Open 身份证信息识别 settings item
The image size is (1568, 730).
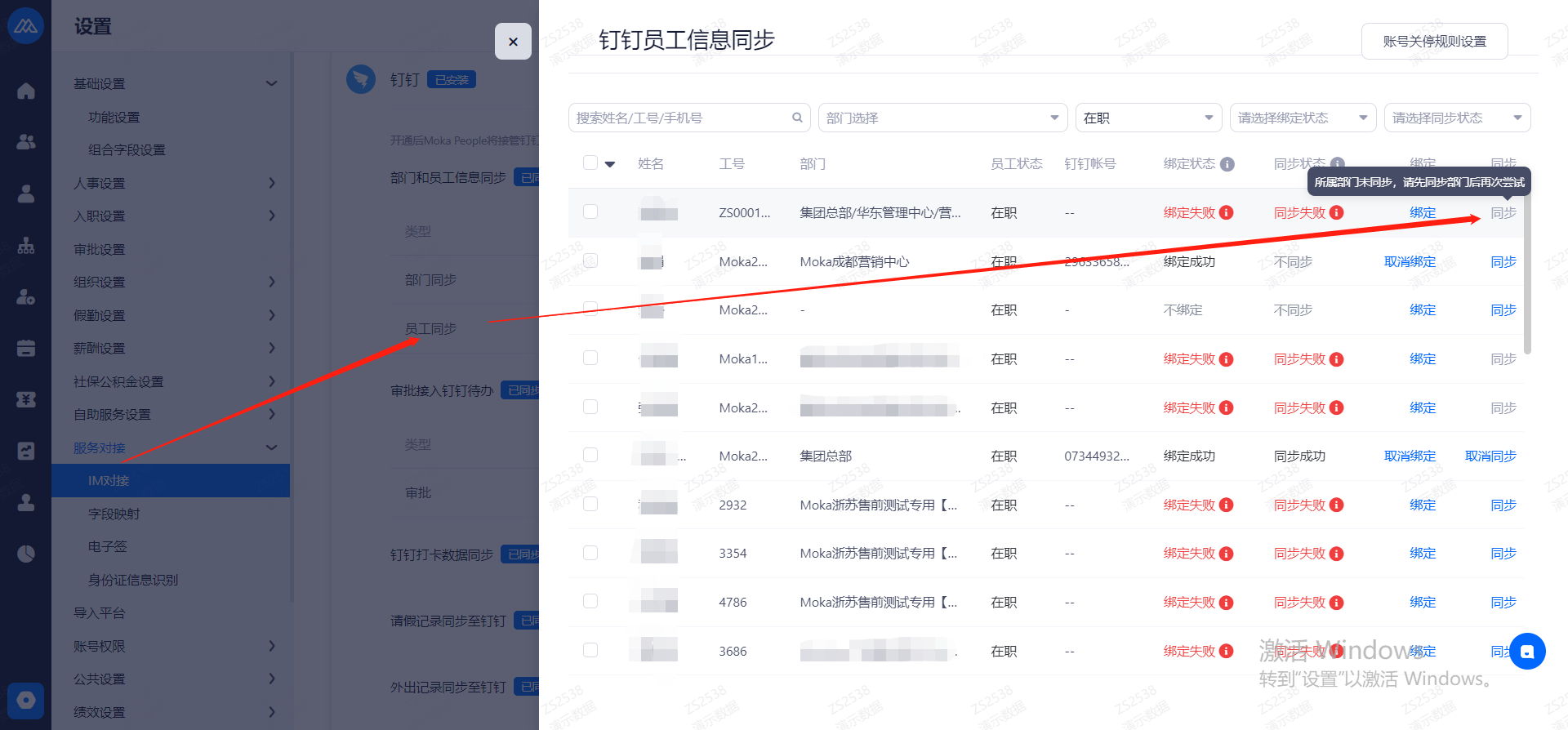click(132, 580)
